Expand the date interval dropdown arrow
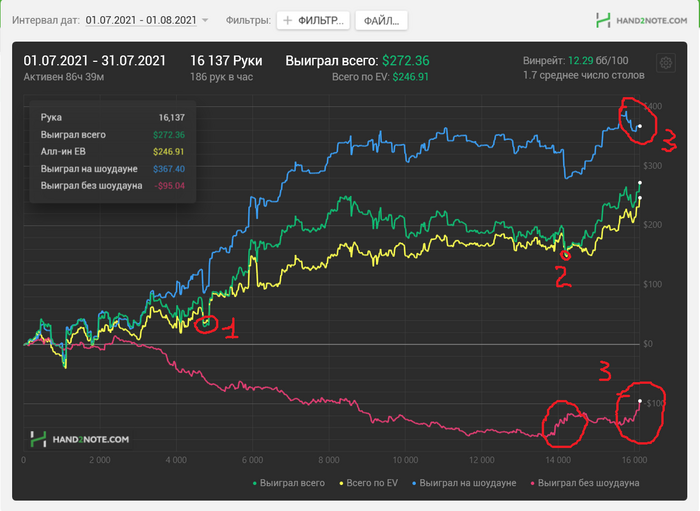This screenshot has width=700, height=511. tap(205, 20)
